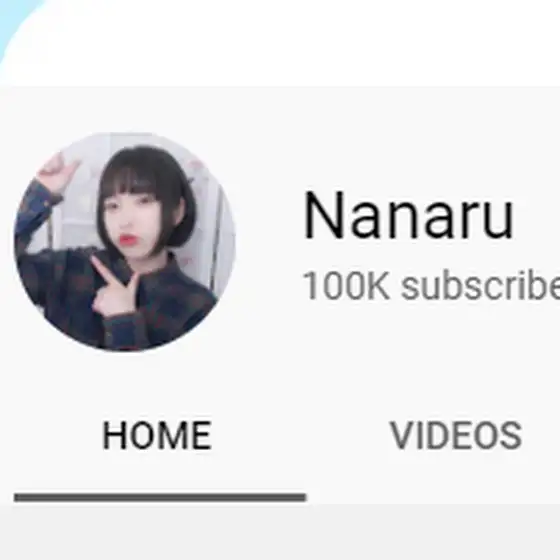Click the 100K number under the channel name
560x560 pixels.
[346, 286]
